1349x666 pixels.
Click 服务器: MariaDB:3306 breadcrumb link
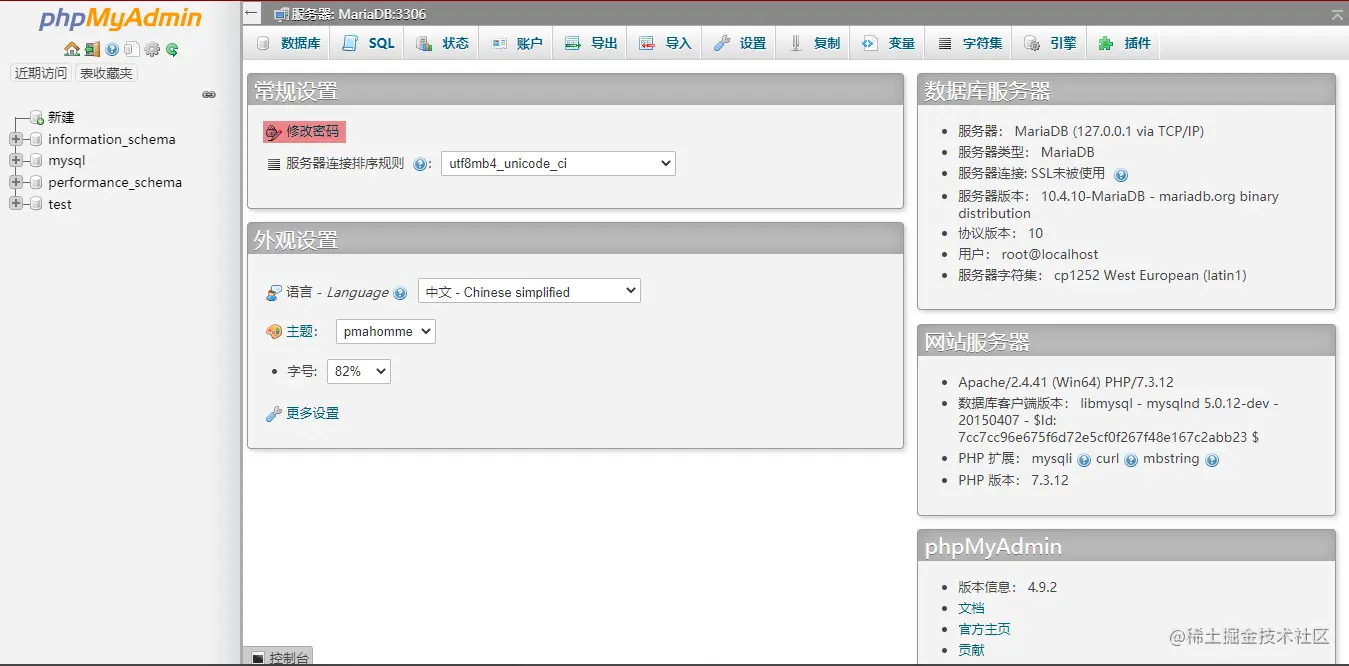coord(359,14)
